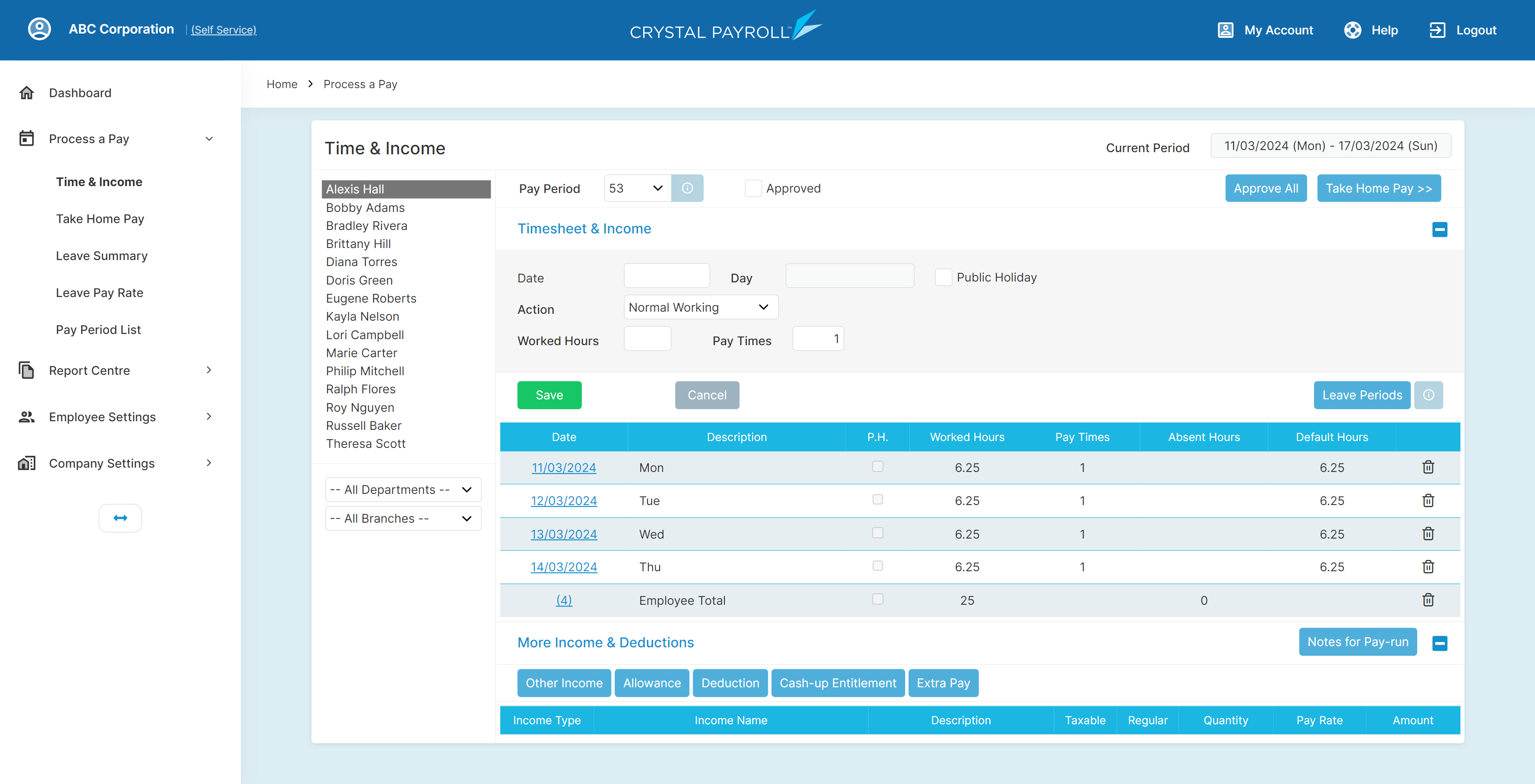
Task: Click the sidebar collapse arrows button
Action: tap(120, 518)
